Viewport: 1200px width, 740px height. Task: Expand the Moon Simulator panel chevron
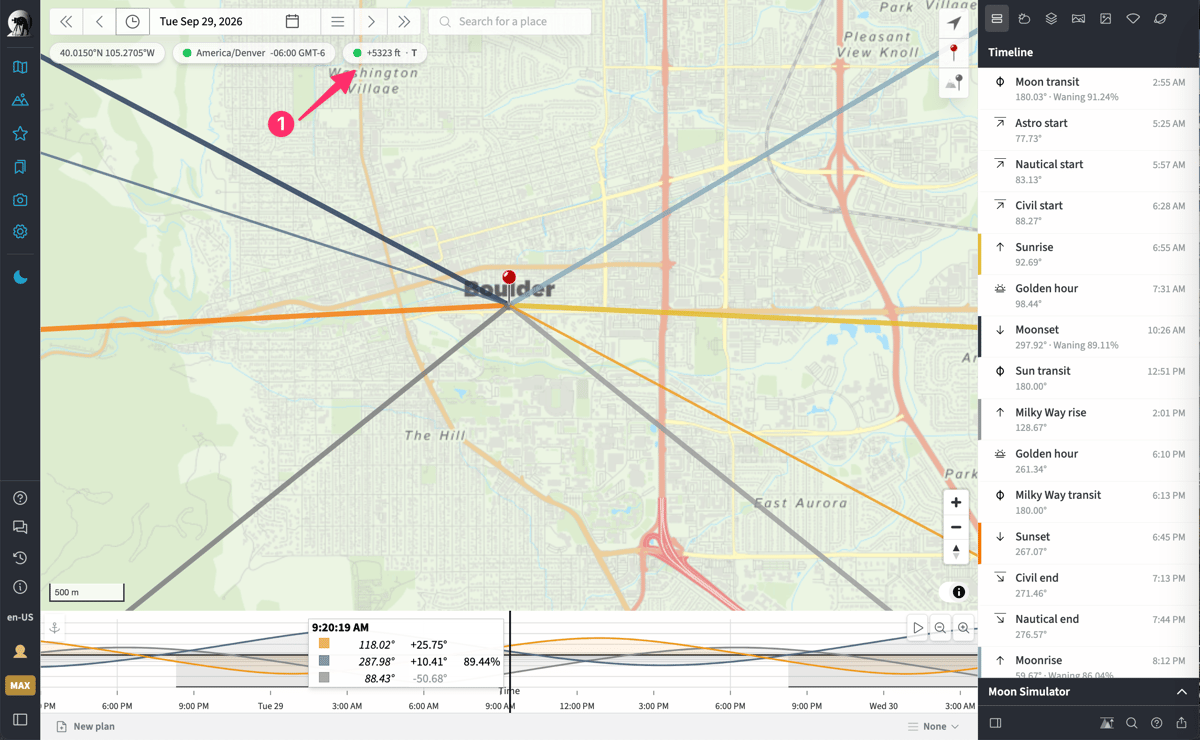tap(1181, 692)
